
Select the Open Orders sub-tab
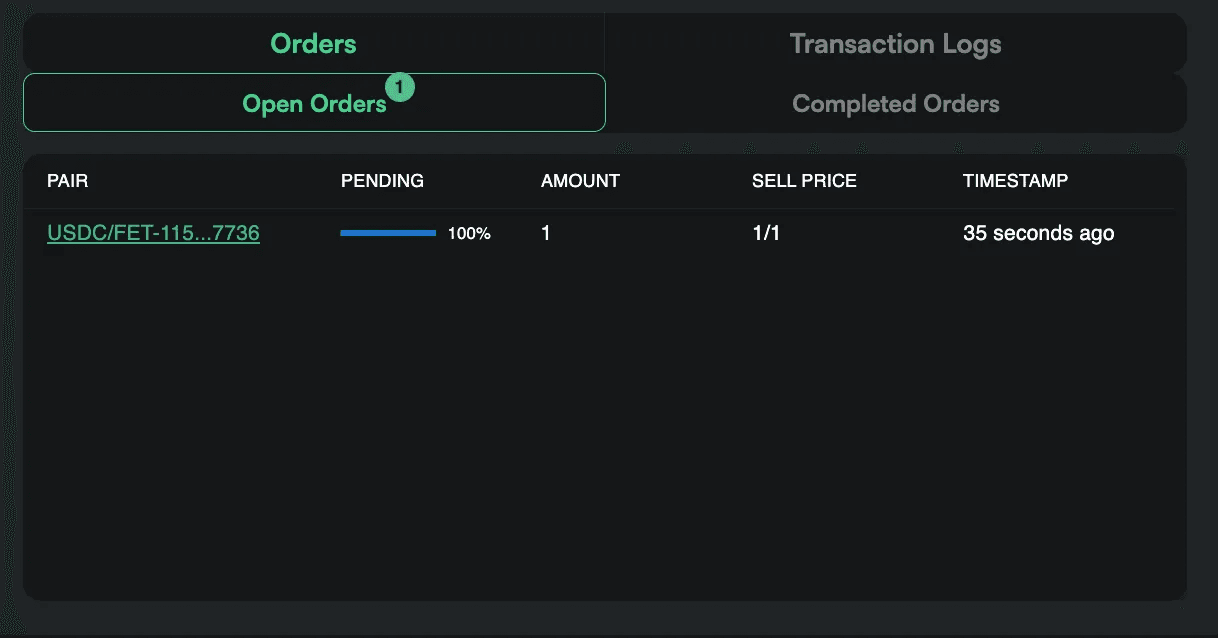pyautogui.click(x=314, y=103)
